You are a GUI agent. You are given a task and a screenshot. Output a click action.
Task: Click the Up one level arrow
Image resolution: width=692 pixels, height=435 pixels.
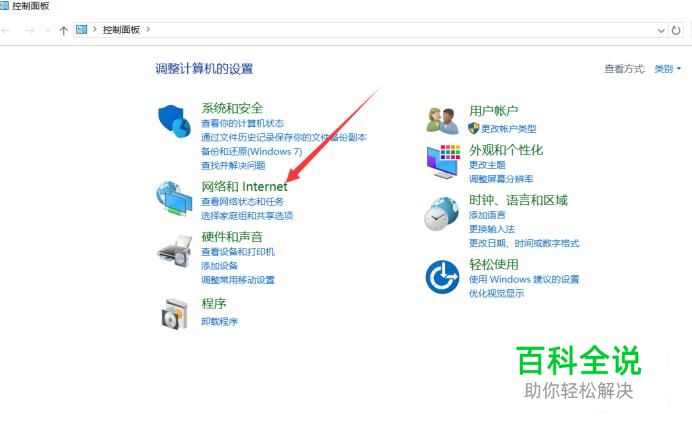(x=64, y=30)
